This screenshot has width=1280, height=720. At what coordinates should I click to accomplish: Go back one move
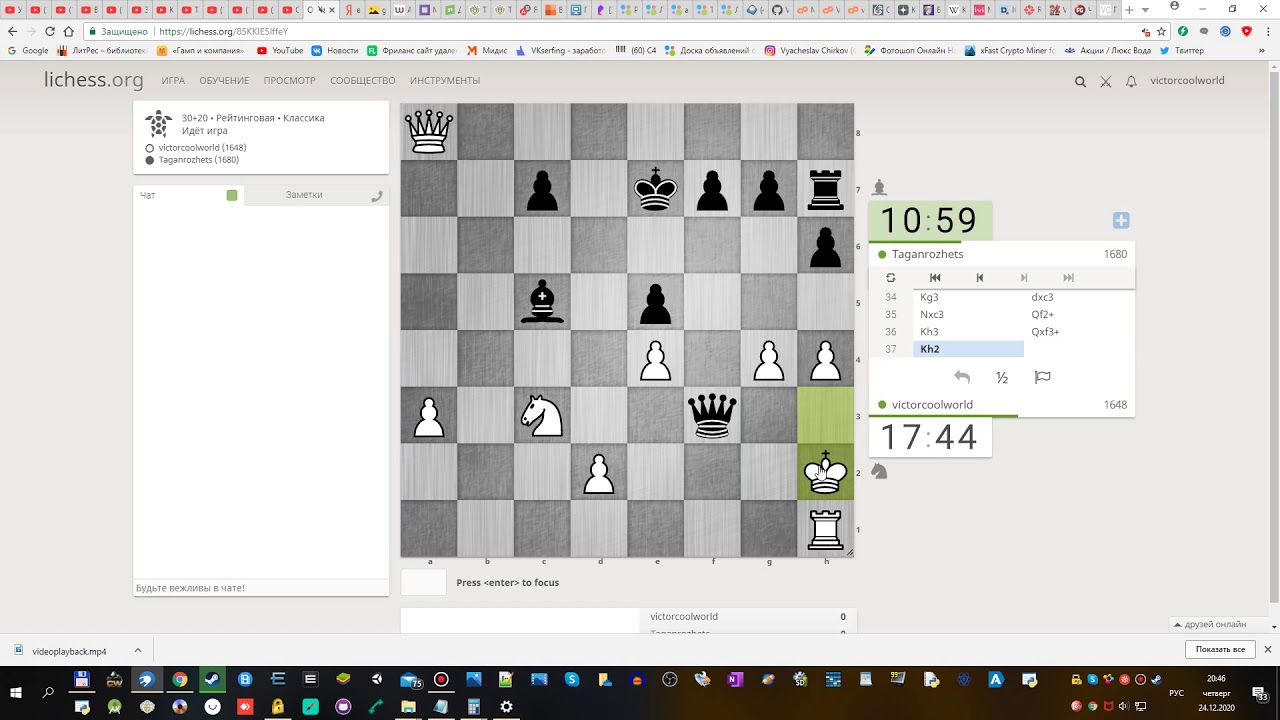[x=979, y=278]
